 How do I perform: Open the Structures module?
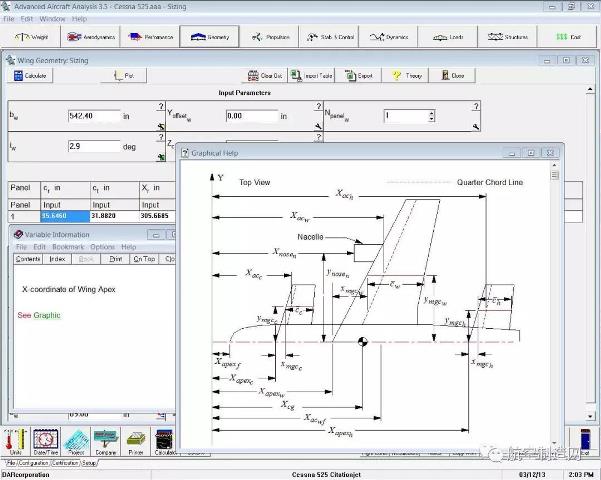[508, 37]
